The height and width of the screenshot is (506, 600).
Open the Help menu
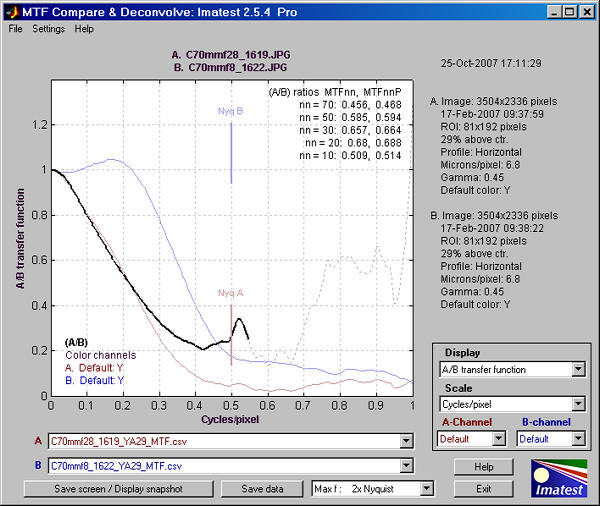[84, 29]
